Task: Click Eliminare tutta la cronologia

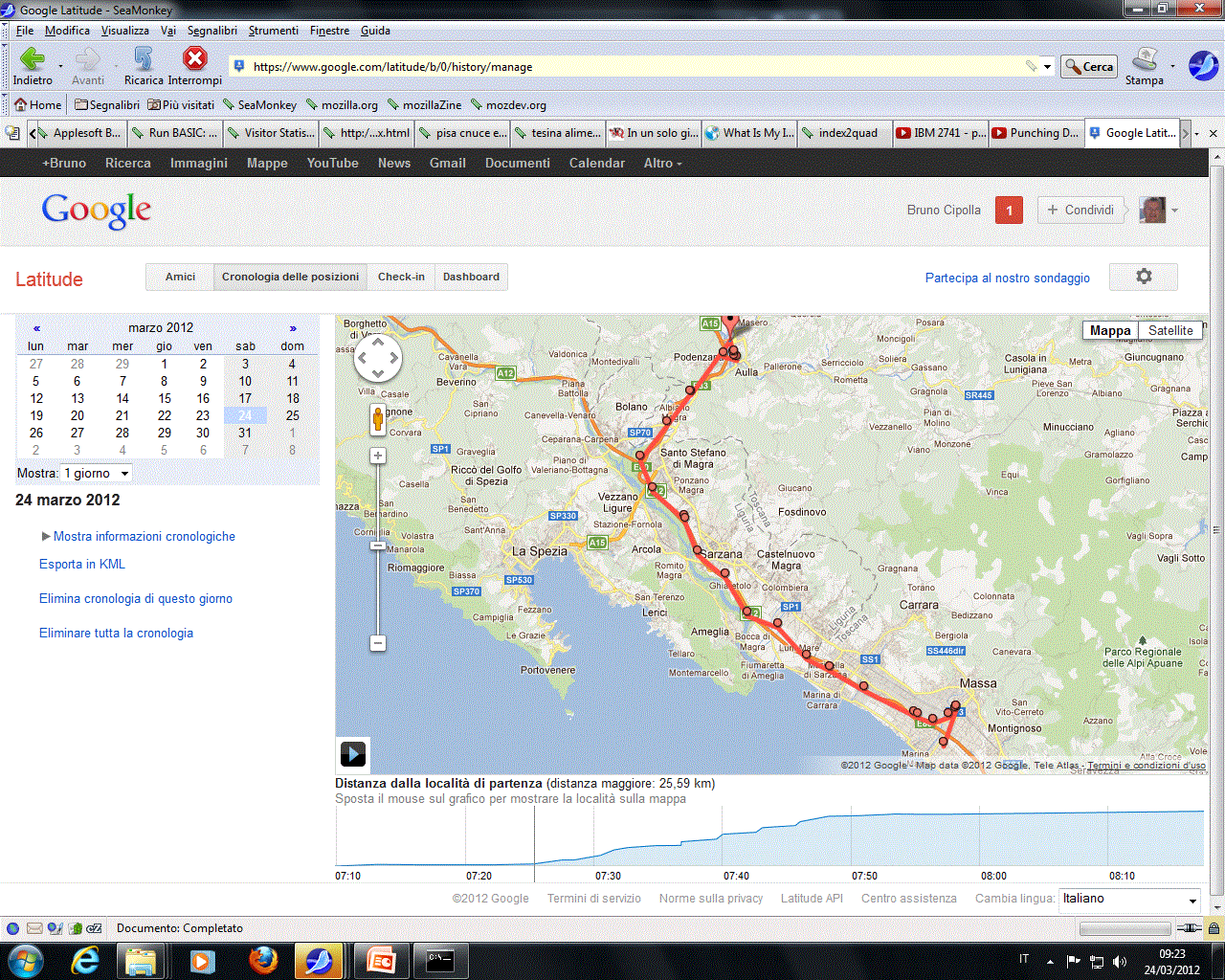Action: coord(116,633)
